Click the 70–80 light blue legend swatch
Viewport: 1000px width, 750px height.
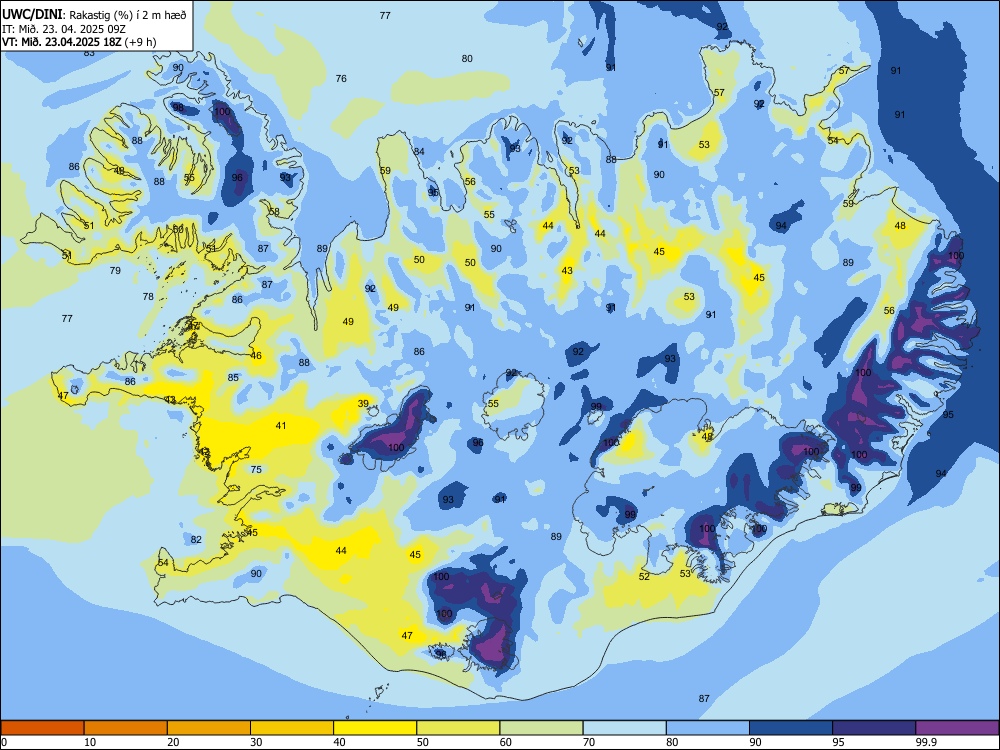pyautogui.click(x=624, y=728)
